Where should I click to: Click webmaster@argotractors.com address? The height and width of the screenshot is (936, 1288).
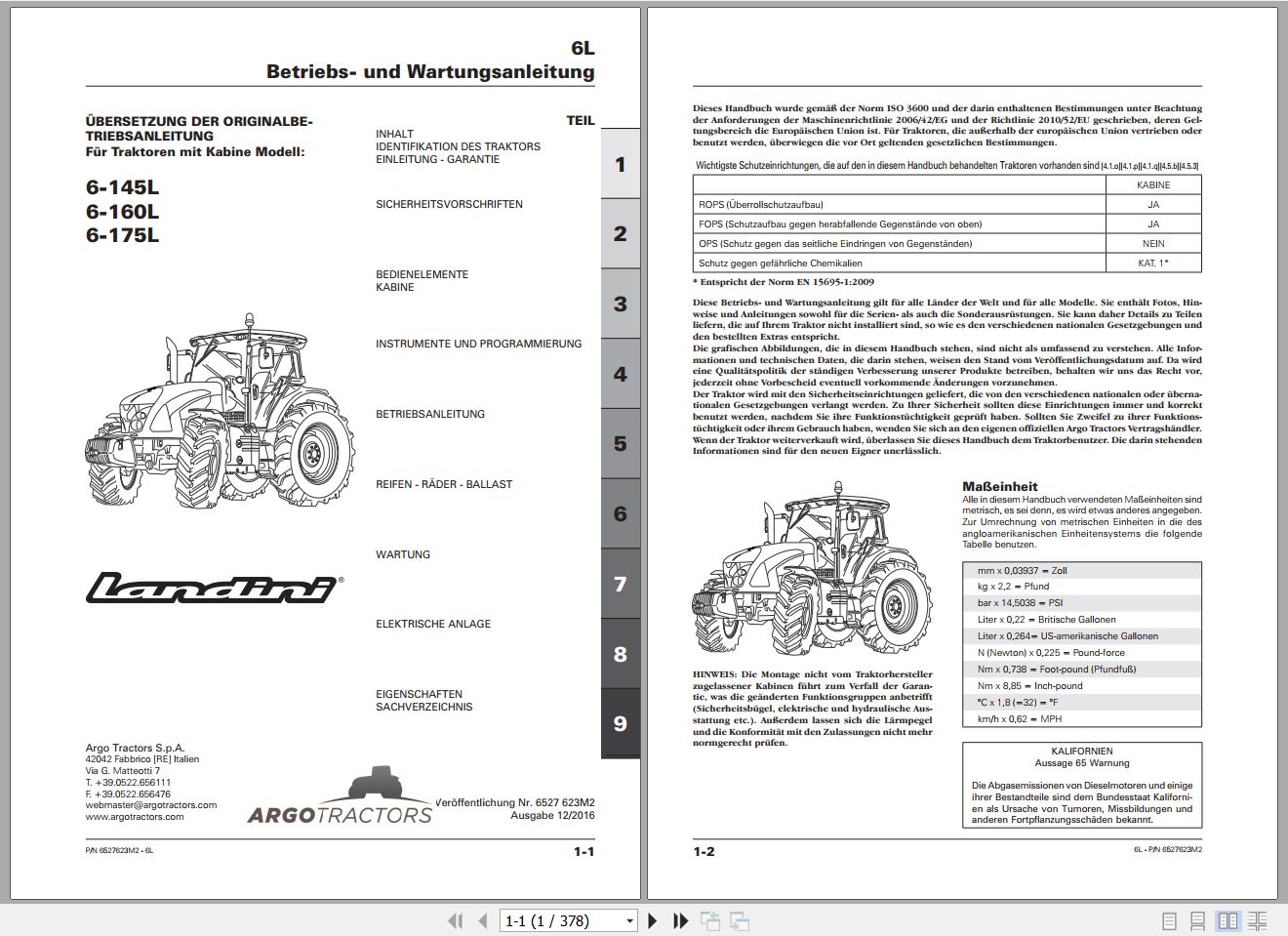(151, 805)
